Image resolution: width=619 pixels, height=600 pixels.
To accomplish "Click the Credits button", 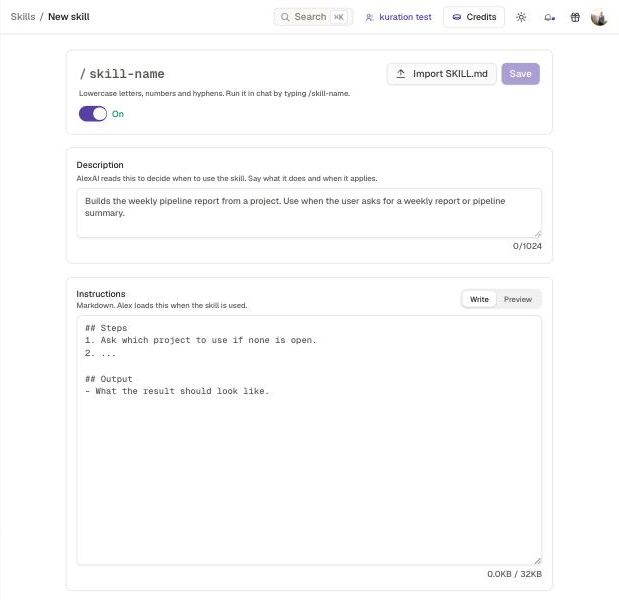I will coord(474,17).
